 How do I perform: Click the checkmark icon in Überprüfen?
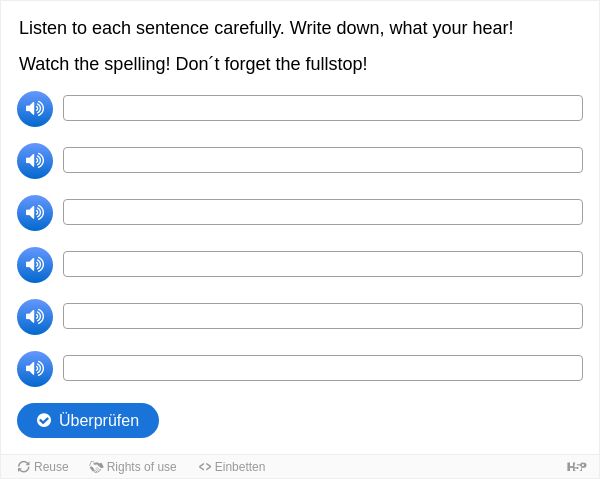pos(44,420)
